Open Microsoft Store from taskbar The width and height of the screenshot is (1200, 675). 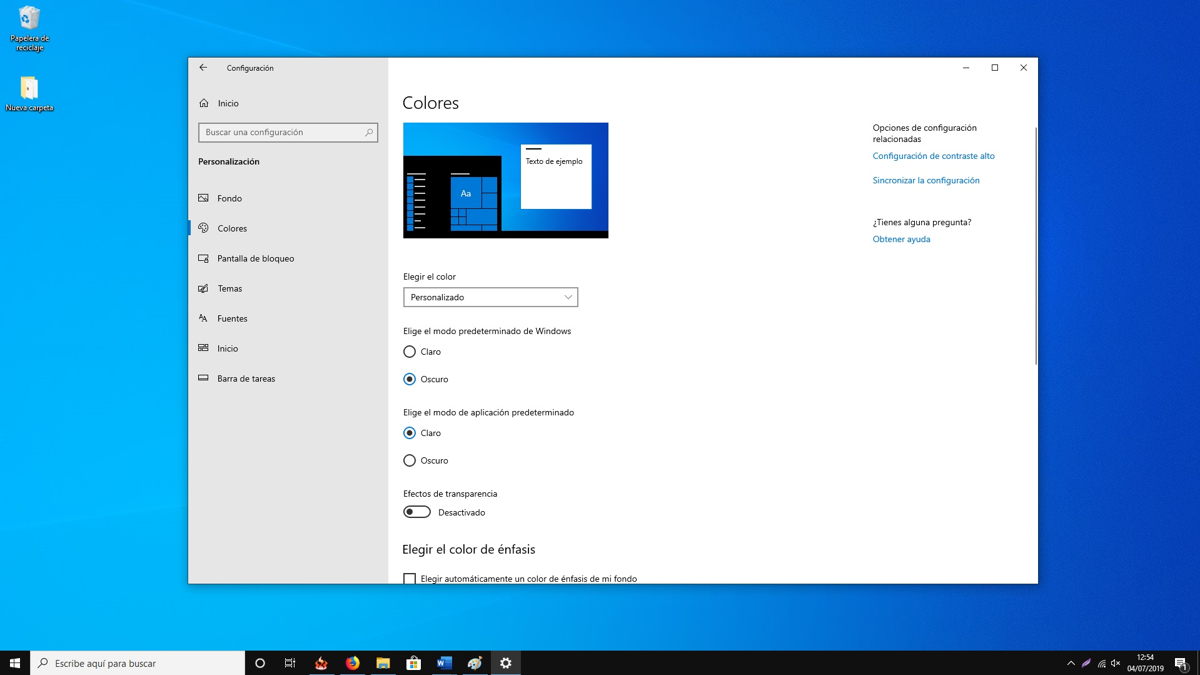[413, 663]
